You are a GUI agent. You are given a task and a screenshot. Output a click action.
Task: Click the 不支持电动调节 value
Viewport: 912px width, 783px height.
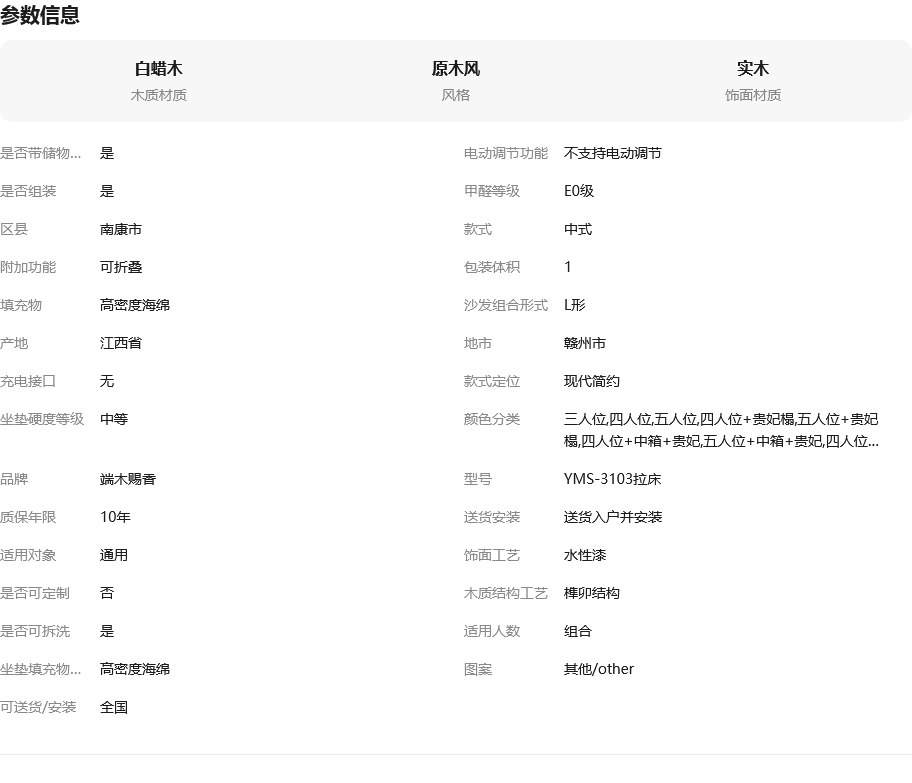(x=613, y=153)
